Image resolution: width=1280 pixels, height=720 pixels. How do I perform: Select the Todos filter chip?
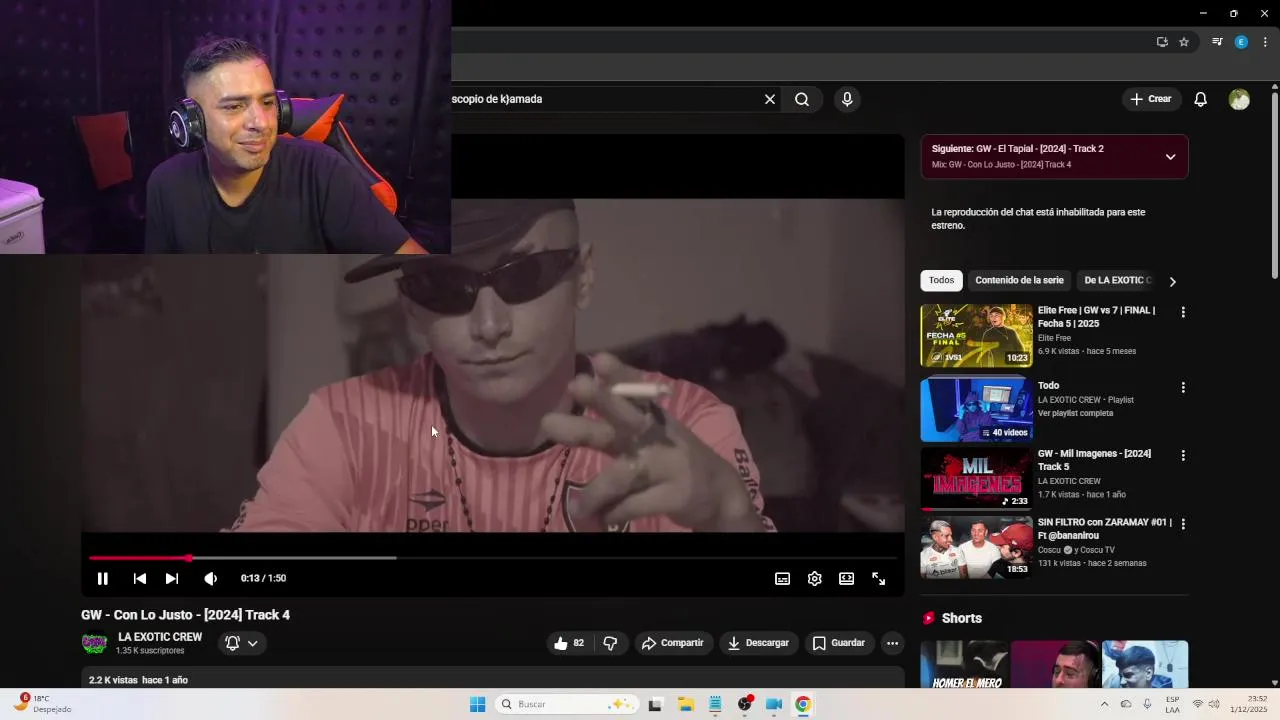(941, 281)
